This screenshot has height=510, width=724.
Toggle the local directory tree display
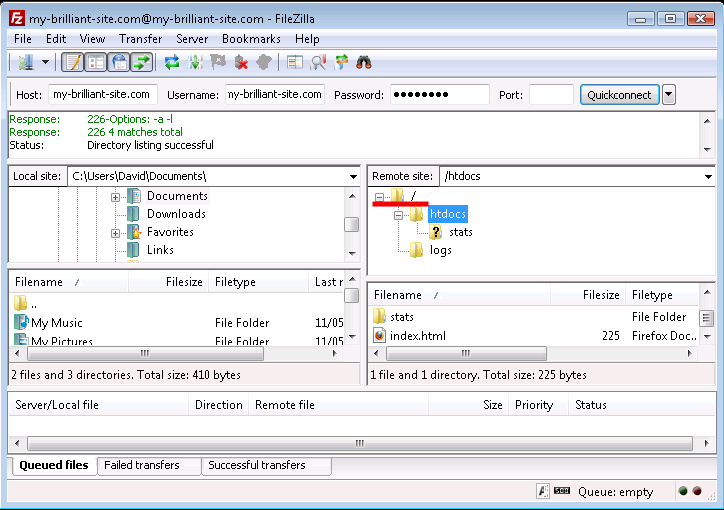[96, 62]
